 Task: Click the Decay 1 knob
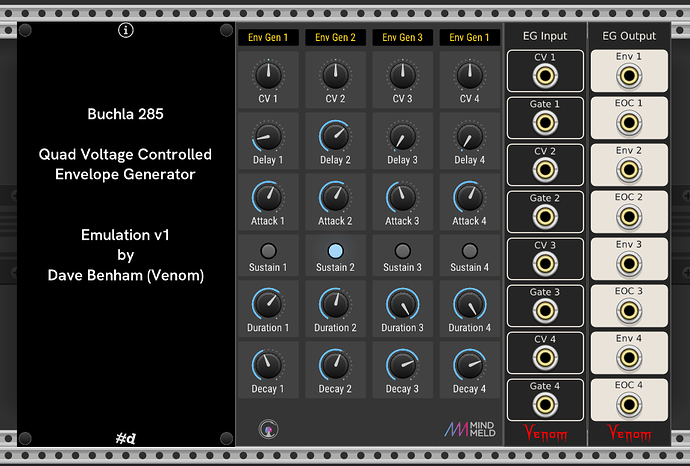click(x=268, y=365)
